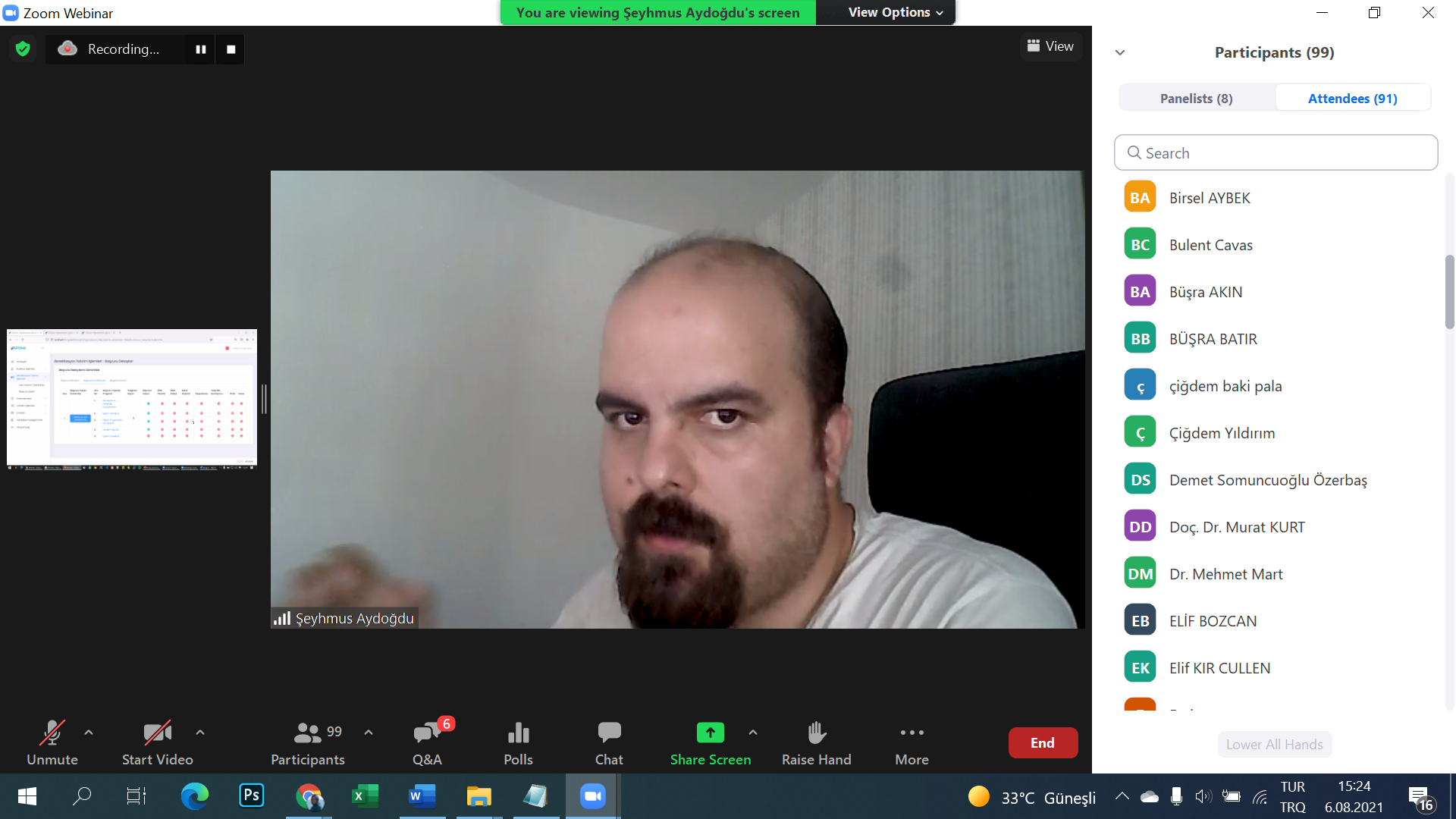This screenshot has width=1456, height=819.
Task: Click the participants Search field
Action: (x=1276, y=153)
